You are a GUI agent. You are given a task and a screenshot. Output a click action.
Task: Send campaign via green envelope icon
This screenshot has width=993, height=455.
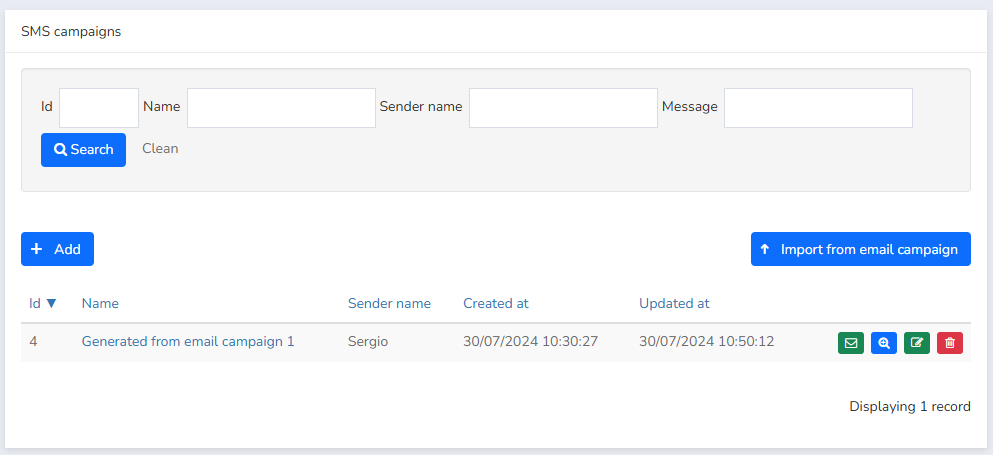[851, 343]
